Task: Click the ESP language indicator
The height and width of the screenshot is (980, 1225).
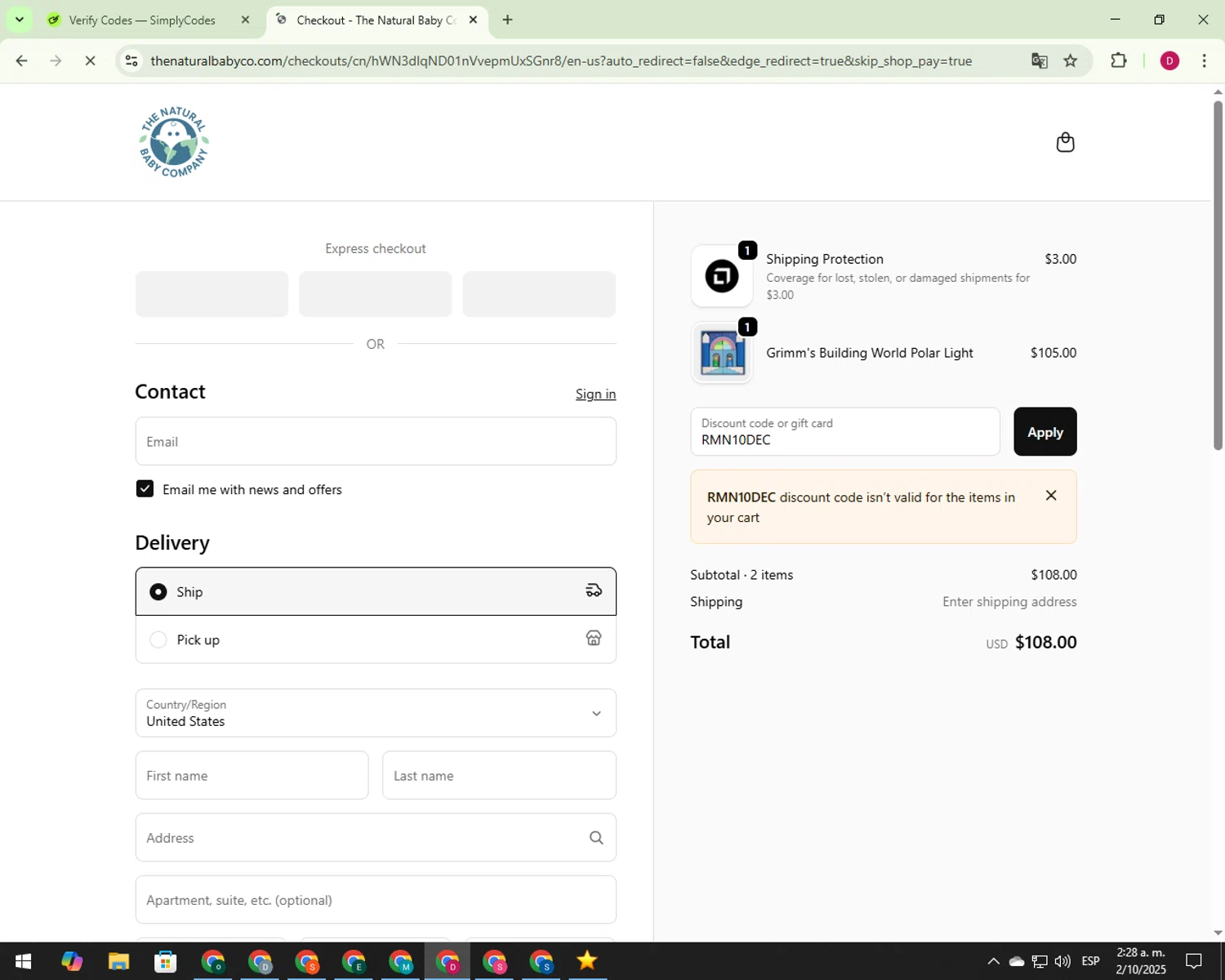Action: point(1090,961)
